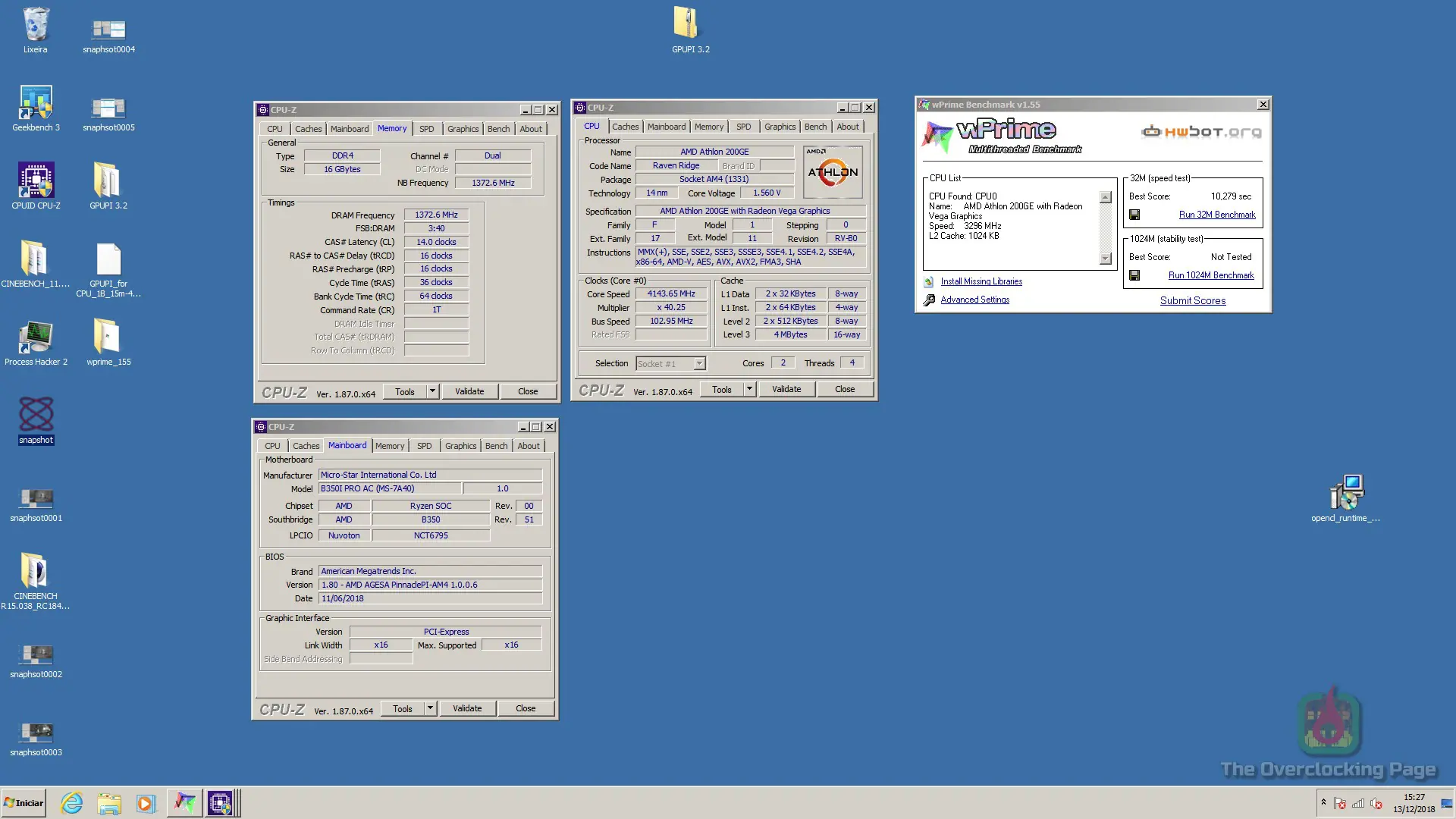The image size is (1456, 819).
Task: Click the save icon beside Run 32M Benchmark
Action: tap(1134, 215)
